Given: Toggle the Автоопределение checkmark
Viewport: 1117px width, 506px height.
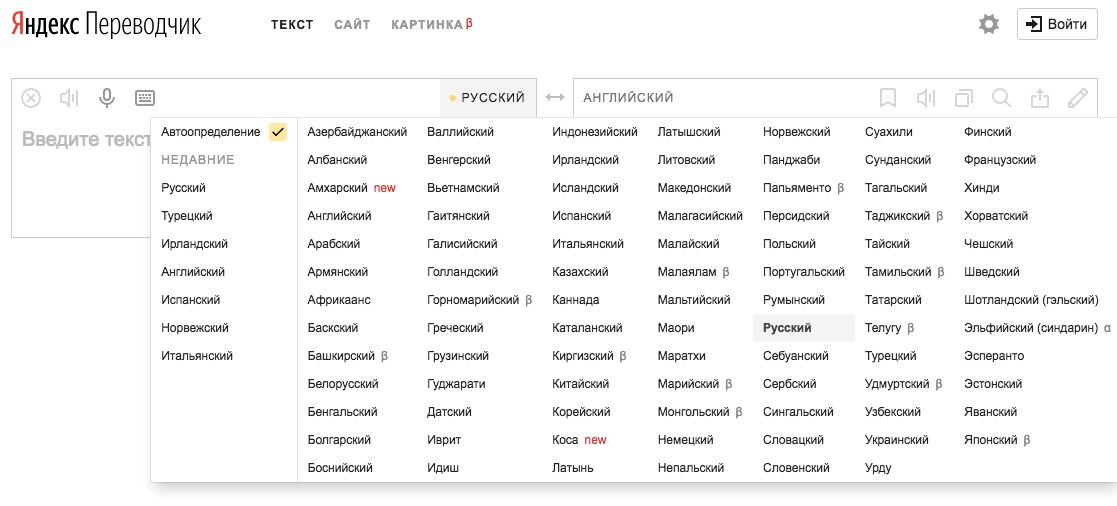Looking at the screenshot, I should tap(278, 132).
